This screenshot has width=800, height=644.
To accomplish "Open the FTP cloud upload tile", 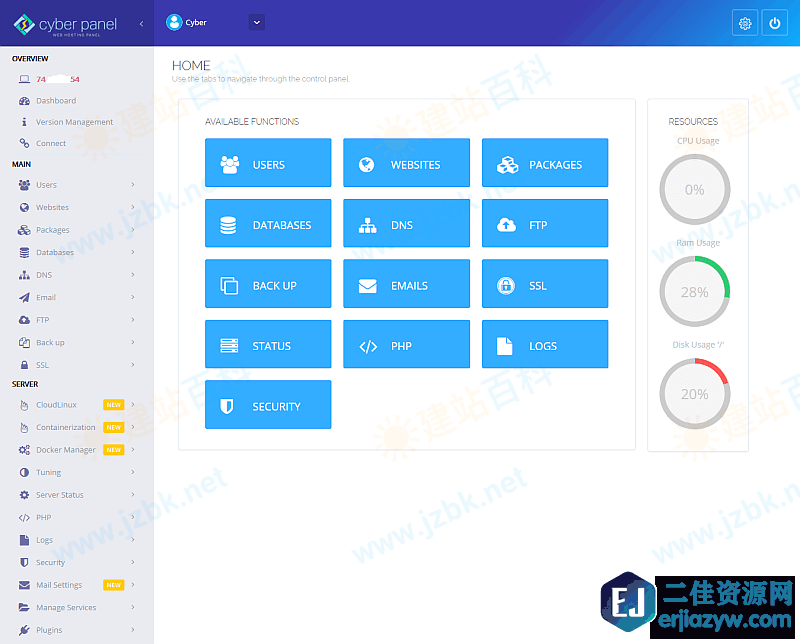I will pyautogui.click(x=545, y=225).
